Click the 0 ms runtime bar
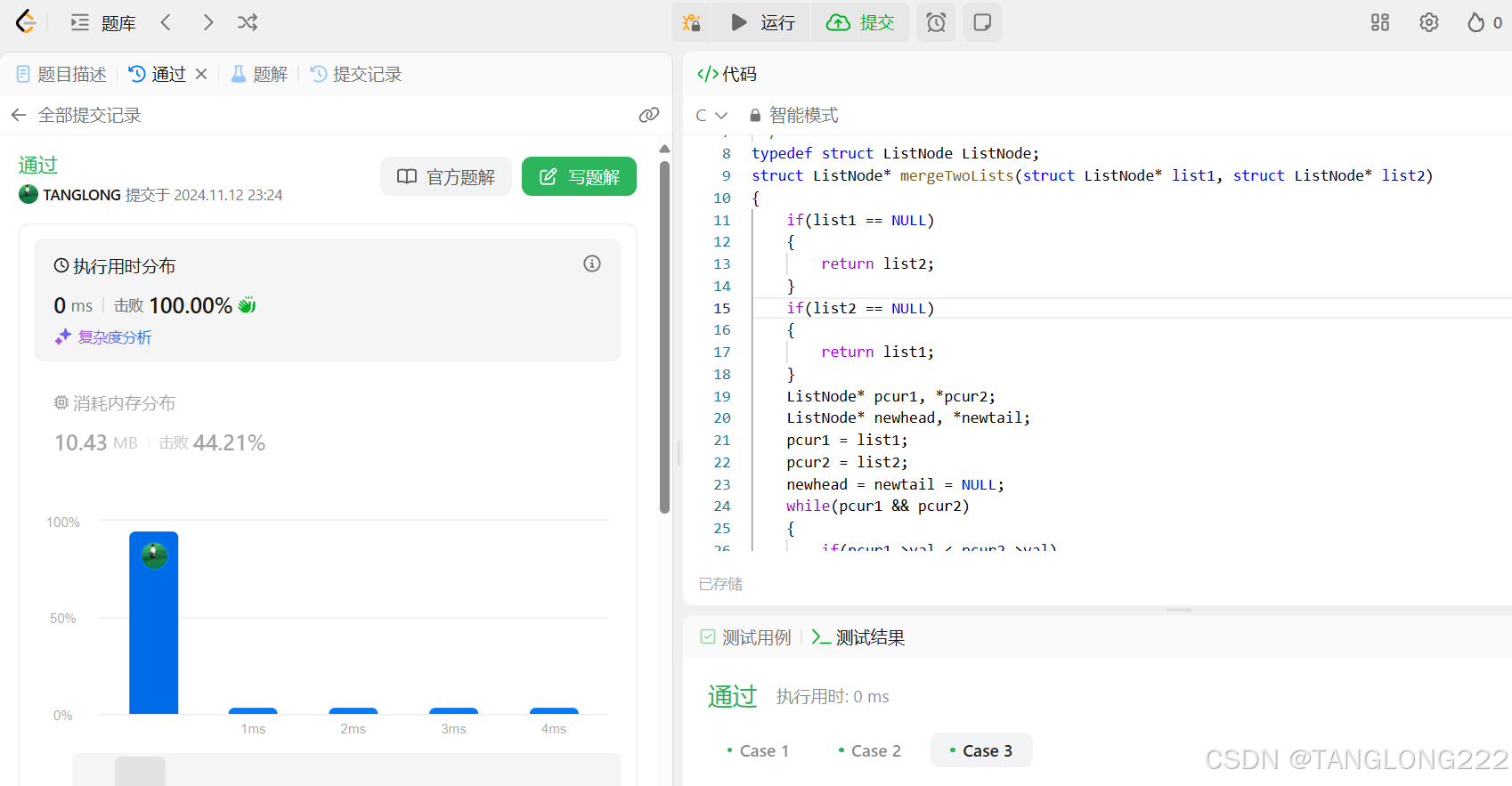The width and height of the screenshot is (1512, 786). point(154,623)
